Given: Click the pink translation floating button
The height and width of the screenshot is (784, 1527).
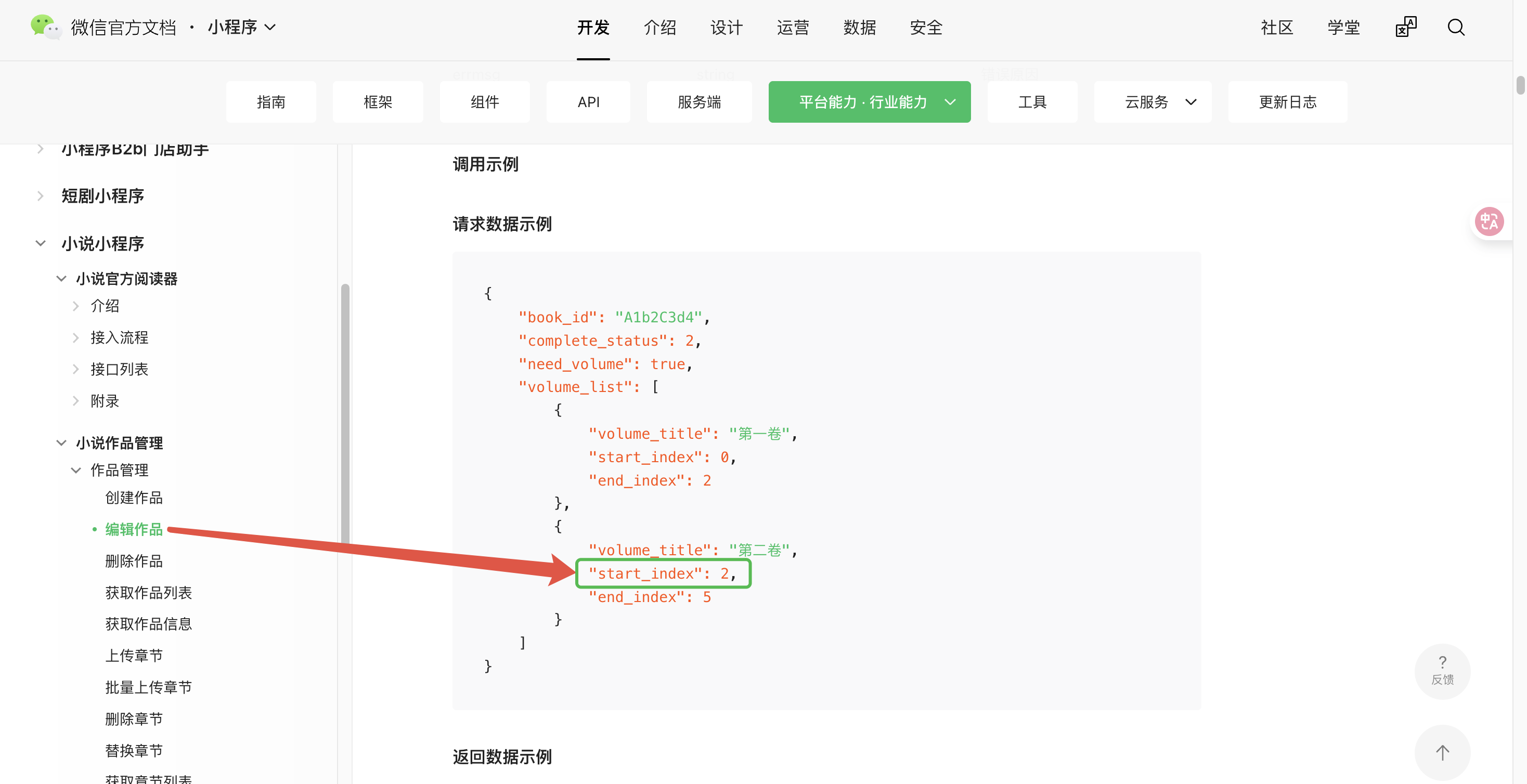Looking at the screenshot, I should click(1489, 221).
